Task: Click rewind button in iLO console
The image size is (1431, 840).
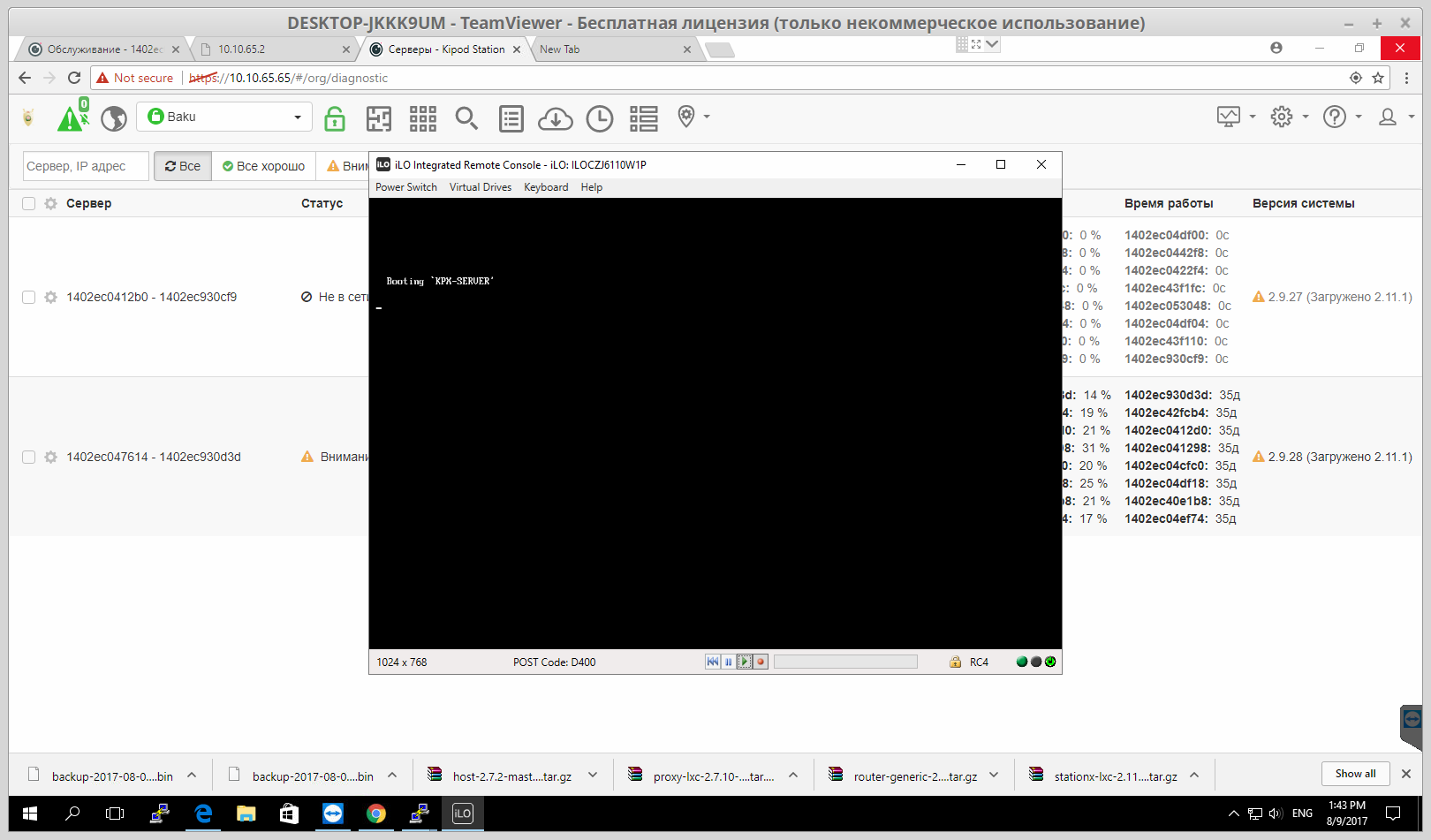Action: pos(713,662)
